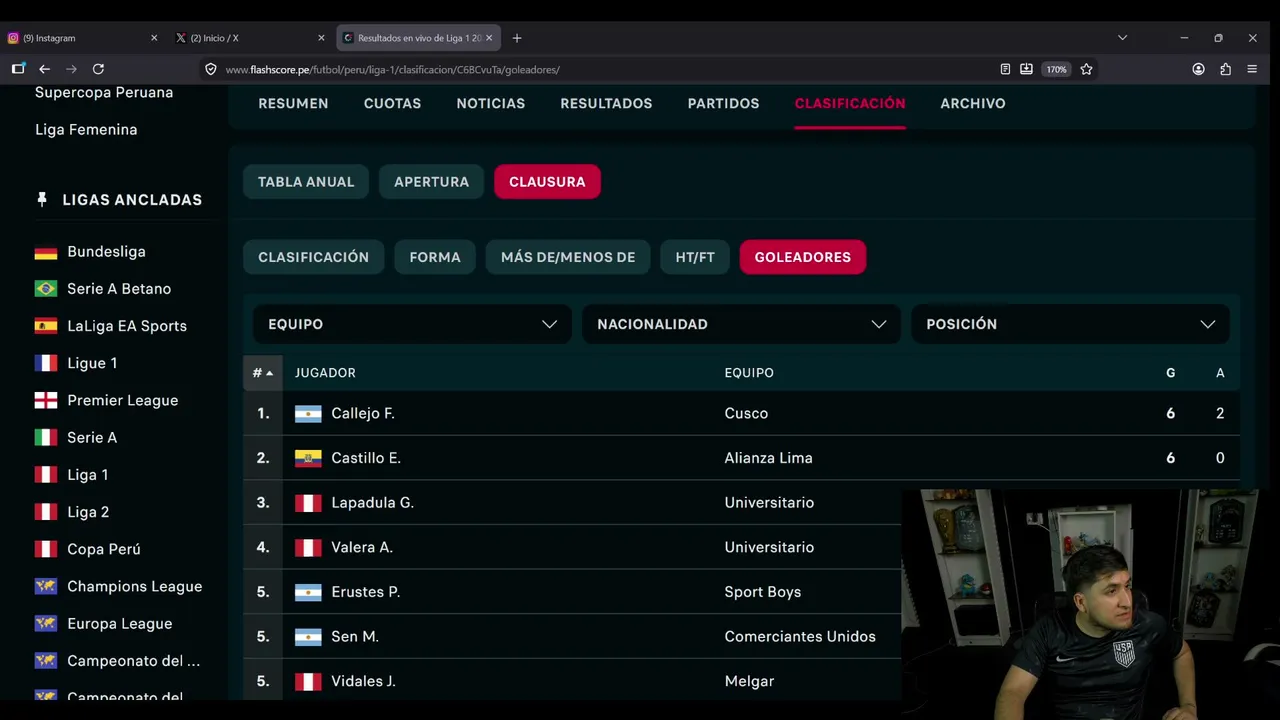Open the PARTIDOS tab
Screen dimensions: 1280x720
click(723, 103)
